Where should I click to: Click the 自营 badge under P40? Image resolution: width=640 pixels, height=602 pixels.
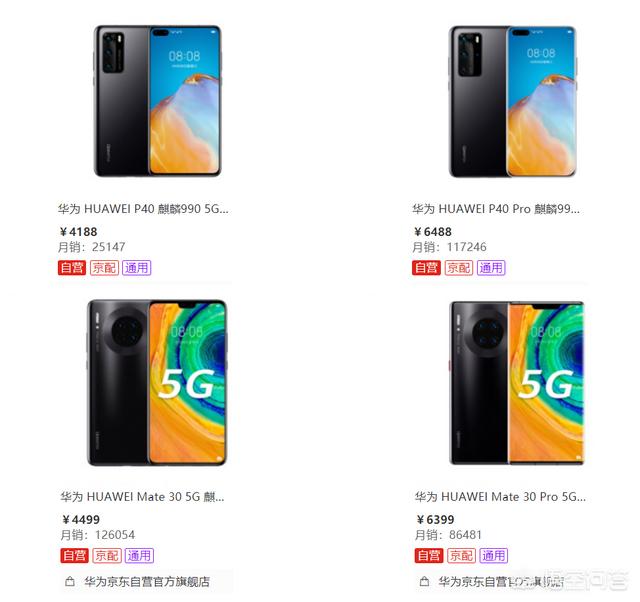tap(72, 268)
